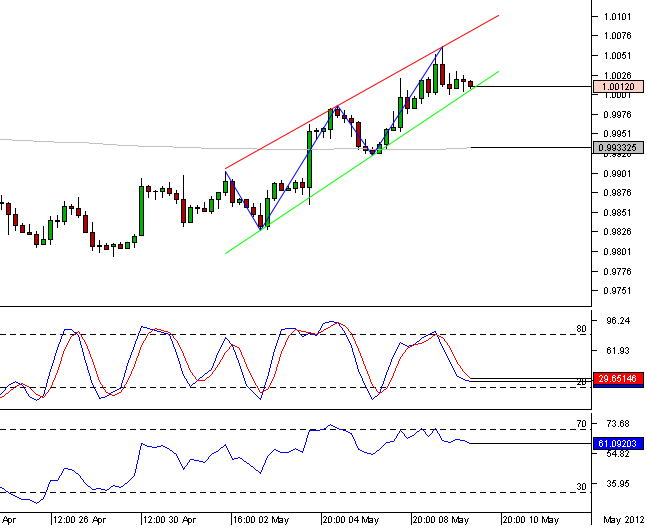Screen dimensions: 647x529
Task: Click the 0.9801 price axis label
Action: (617, 252)
